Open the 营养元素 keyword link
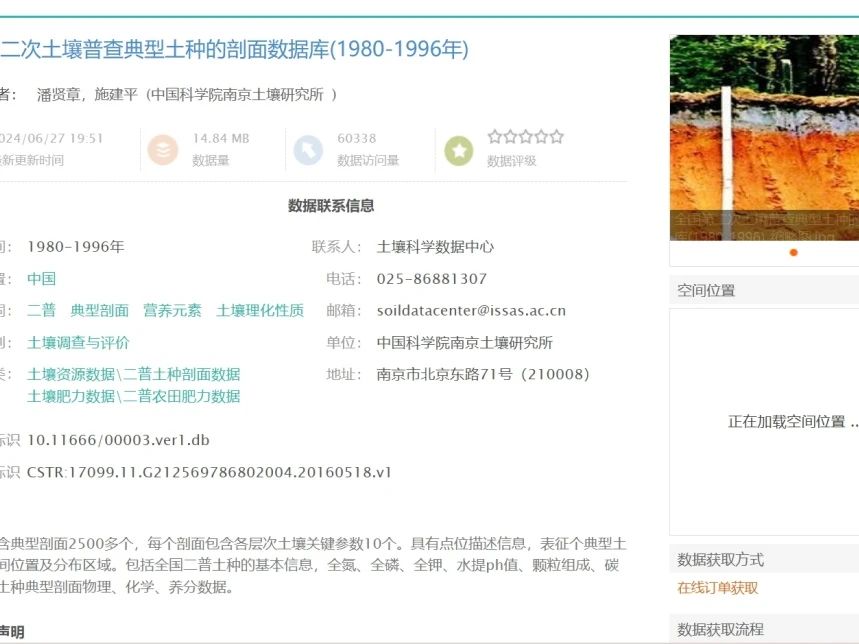Viewport: 859px width, 644px height. pyautogui.click(x=172, y=310)
